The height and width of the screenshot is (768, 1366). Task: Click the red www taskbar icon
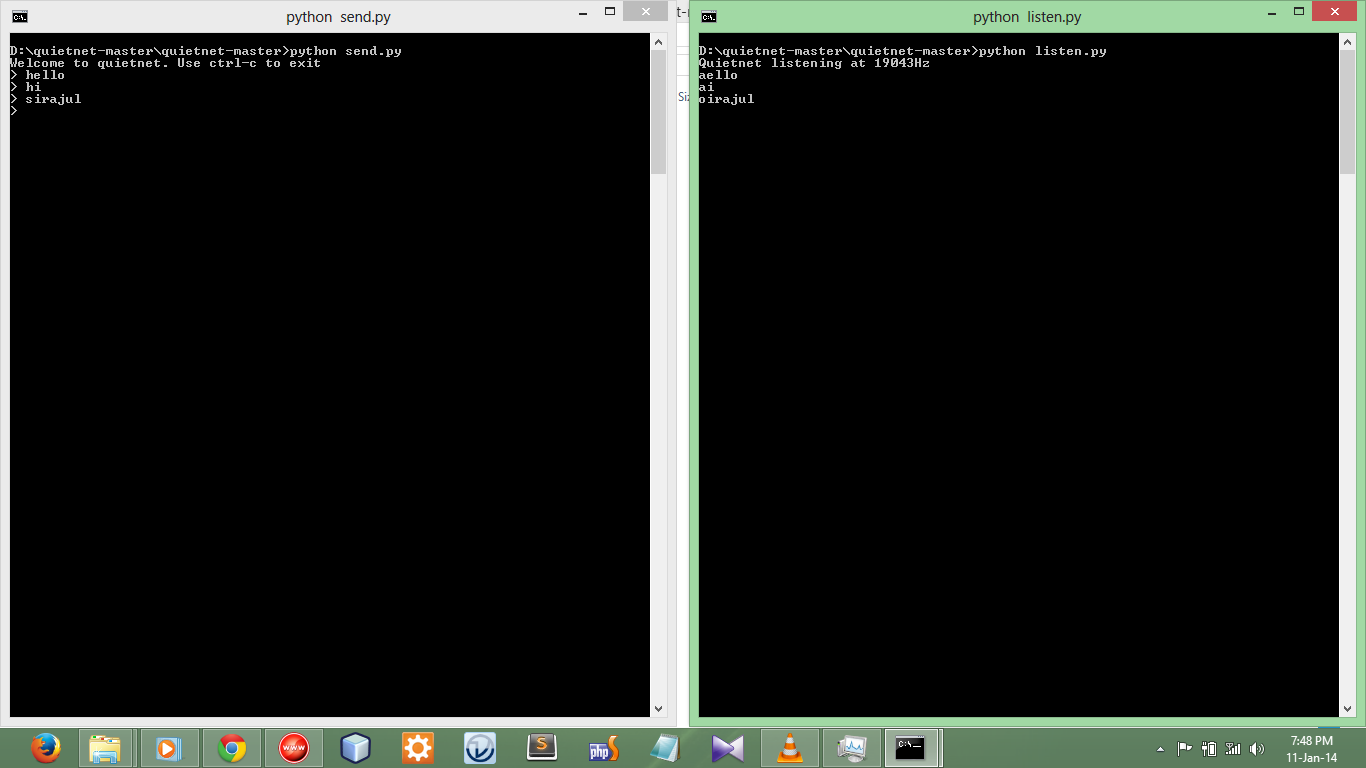pos(293,747)
